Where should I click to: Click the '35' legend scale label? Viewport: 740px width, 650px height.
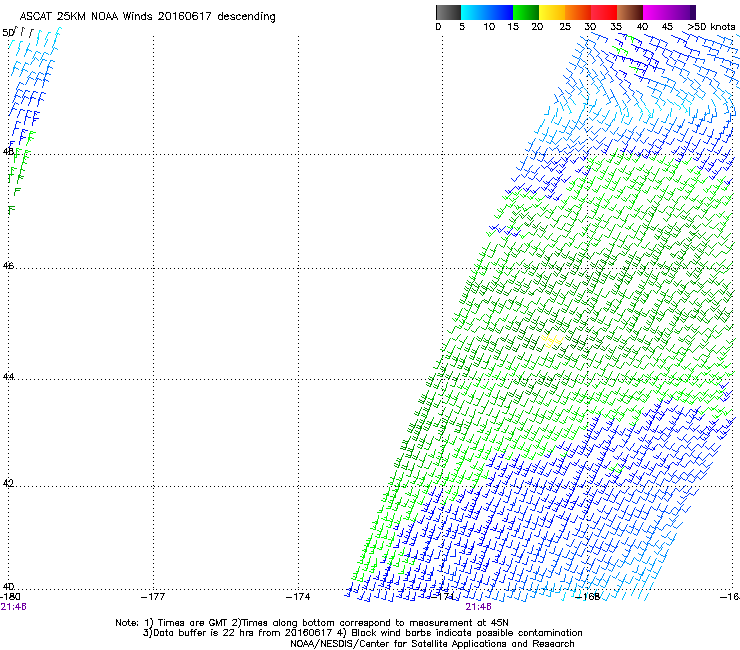pos(616,27)
